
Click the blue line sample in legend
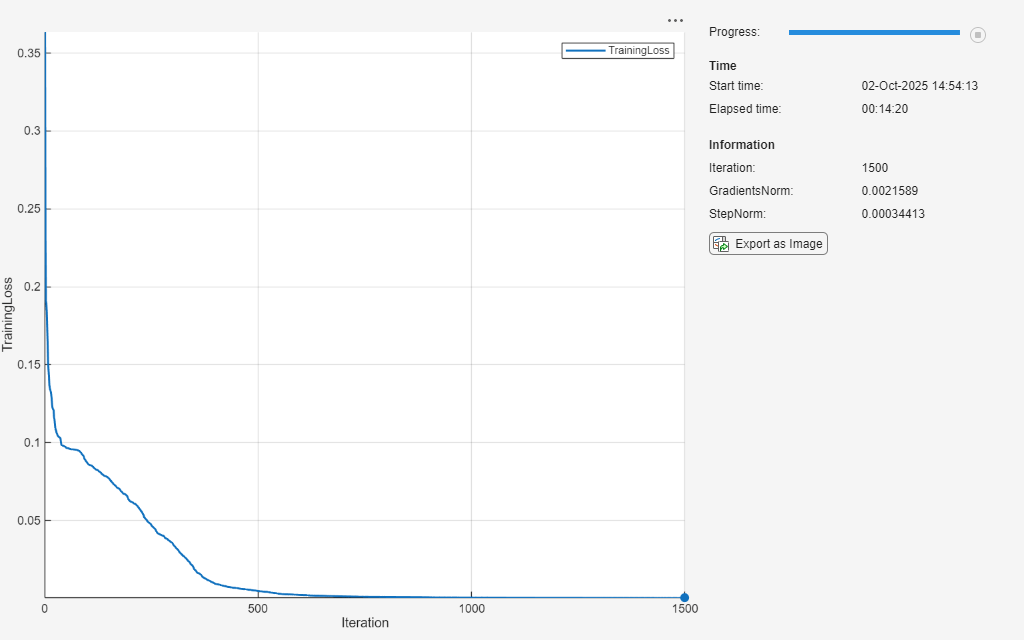click(x=585, y=50)
